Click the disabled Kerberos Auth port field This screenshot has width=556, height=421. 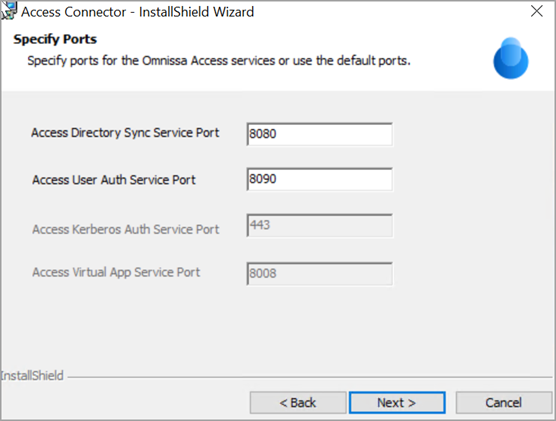pos(319,225)
